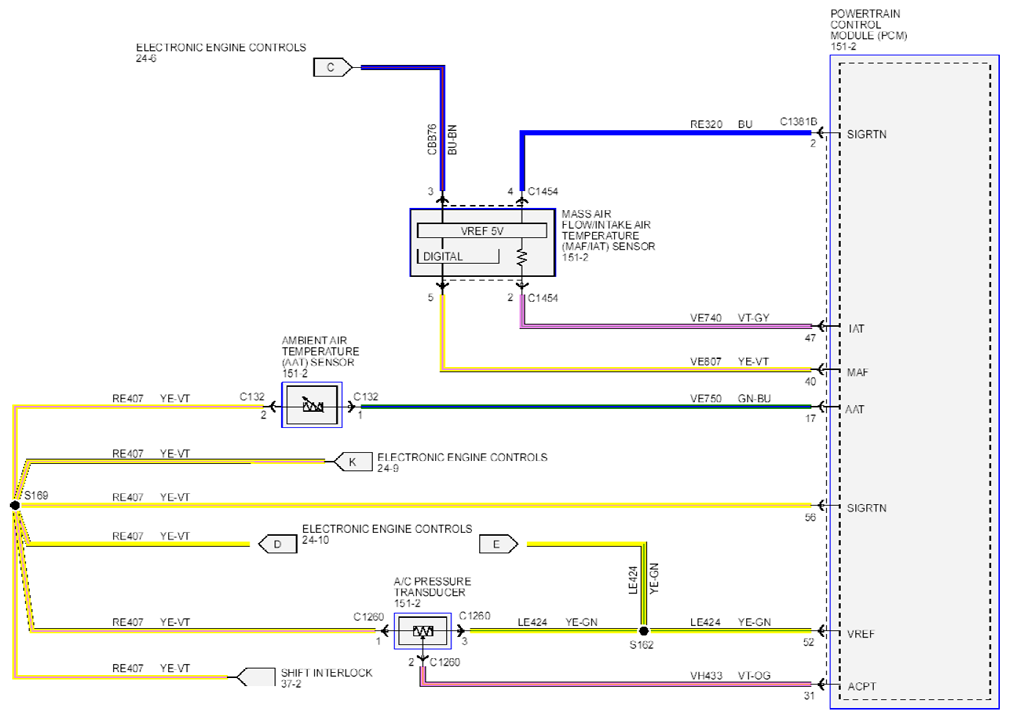This screenshot has width=1009, height=719.
Task: Open Electronic Engine Controls 24-10 reference
Action: (x=387, y=534)
